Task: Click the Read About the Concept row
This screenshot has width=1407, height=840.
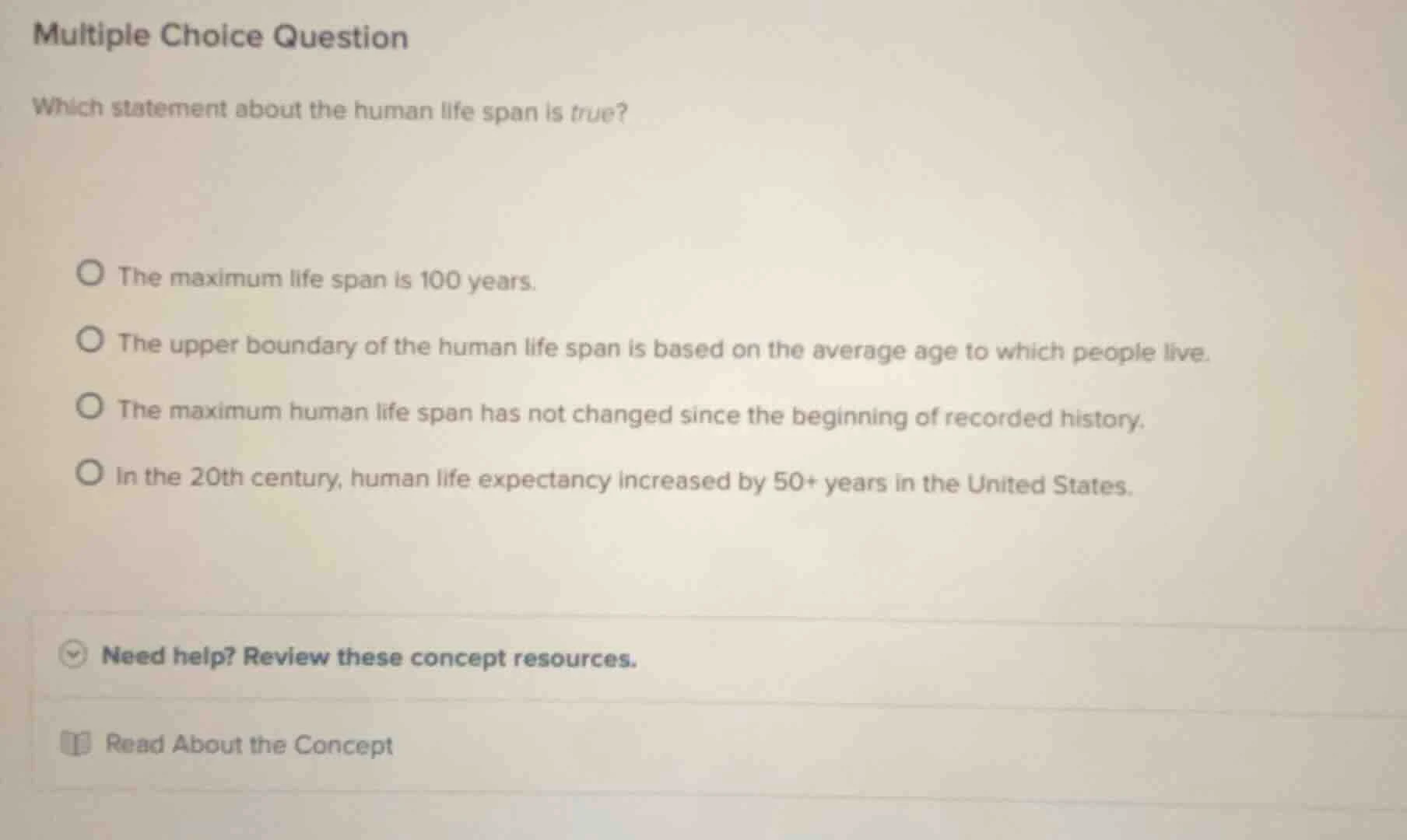Action: (249, 746)
